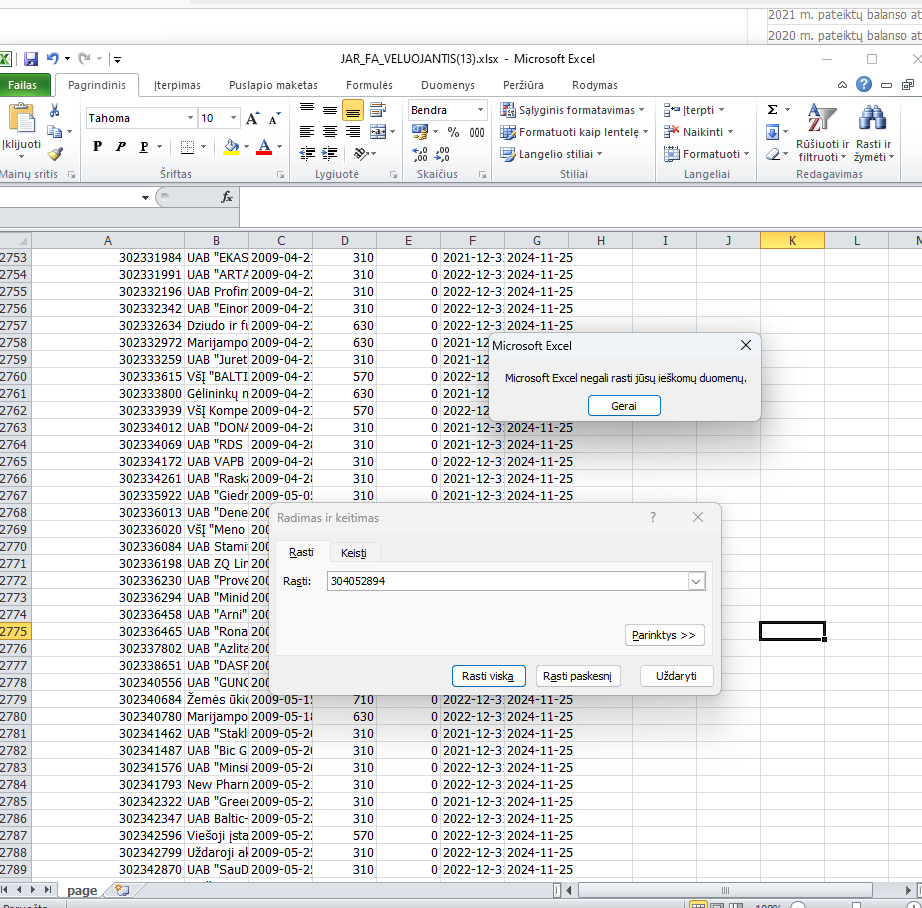Toggle underline formatting
The image size is (922, 908).
coord(144,147)
